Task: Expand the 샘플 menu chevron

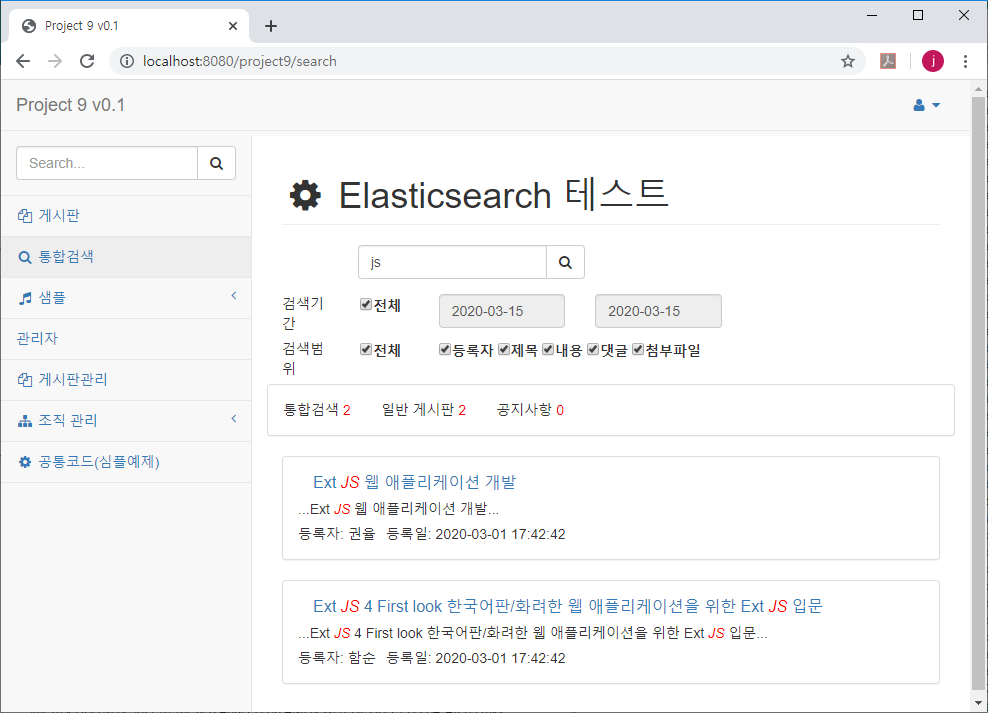Action: 234,295
